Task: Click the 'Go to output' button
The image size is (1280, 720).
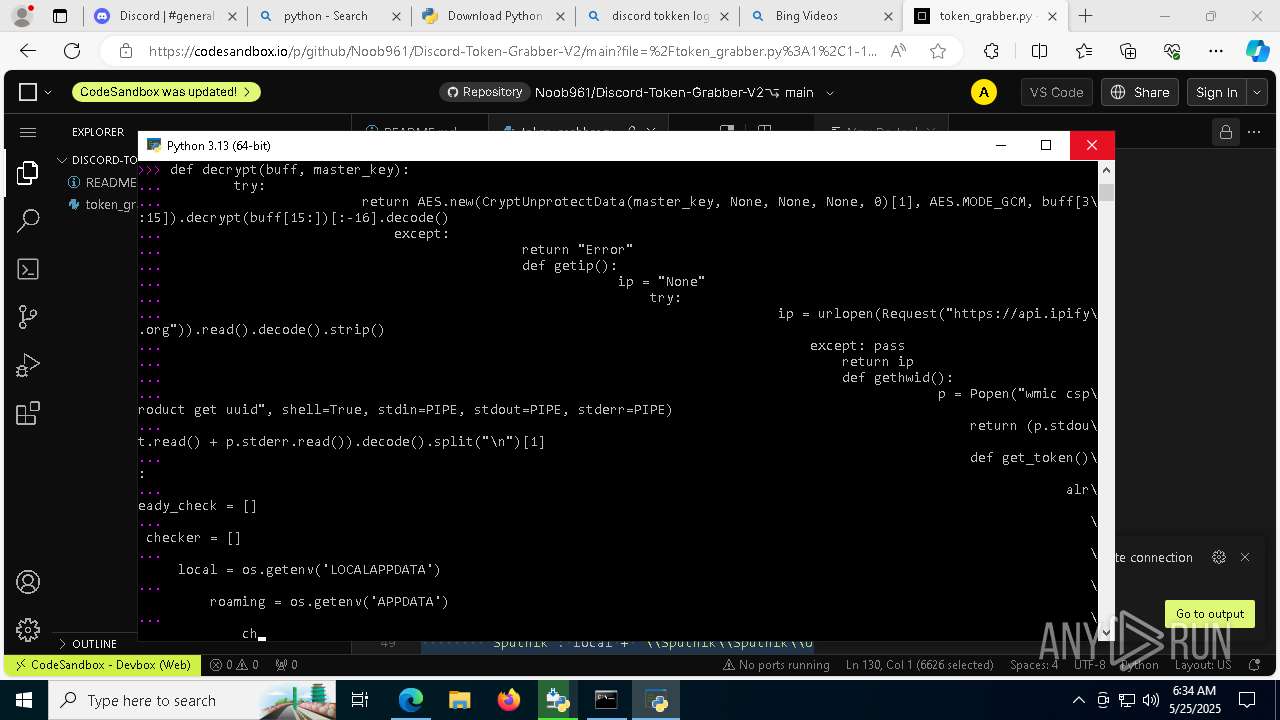Action: point(1210,614)
